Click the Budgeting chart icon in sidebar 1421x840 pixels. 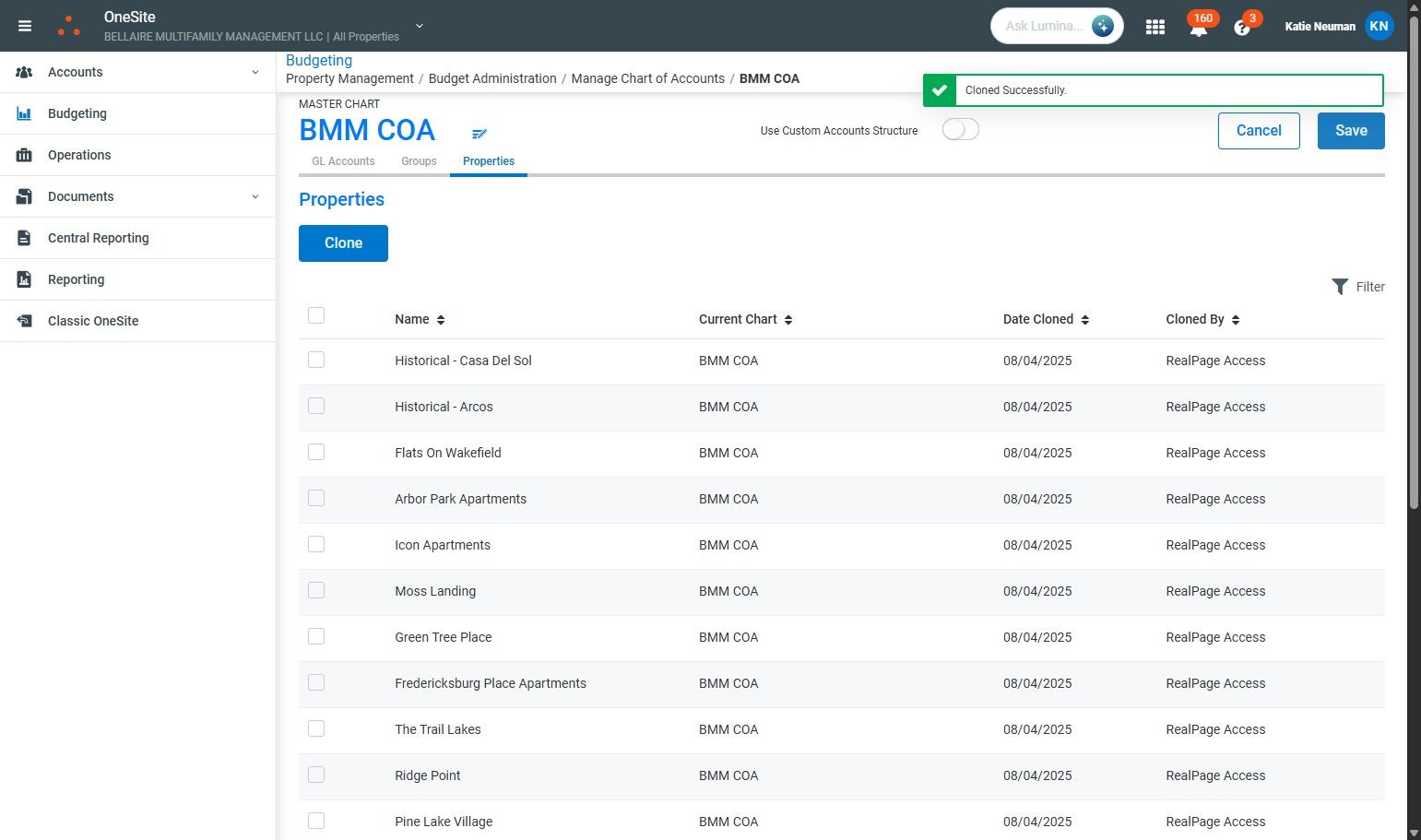(24, 113)
